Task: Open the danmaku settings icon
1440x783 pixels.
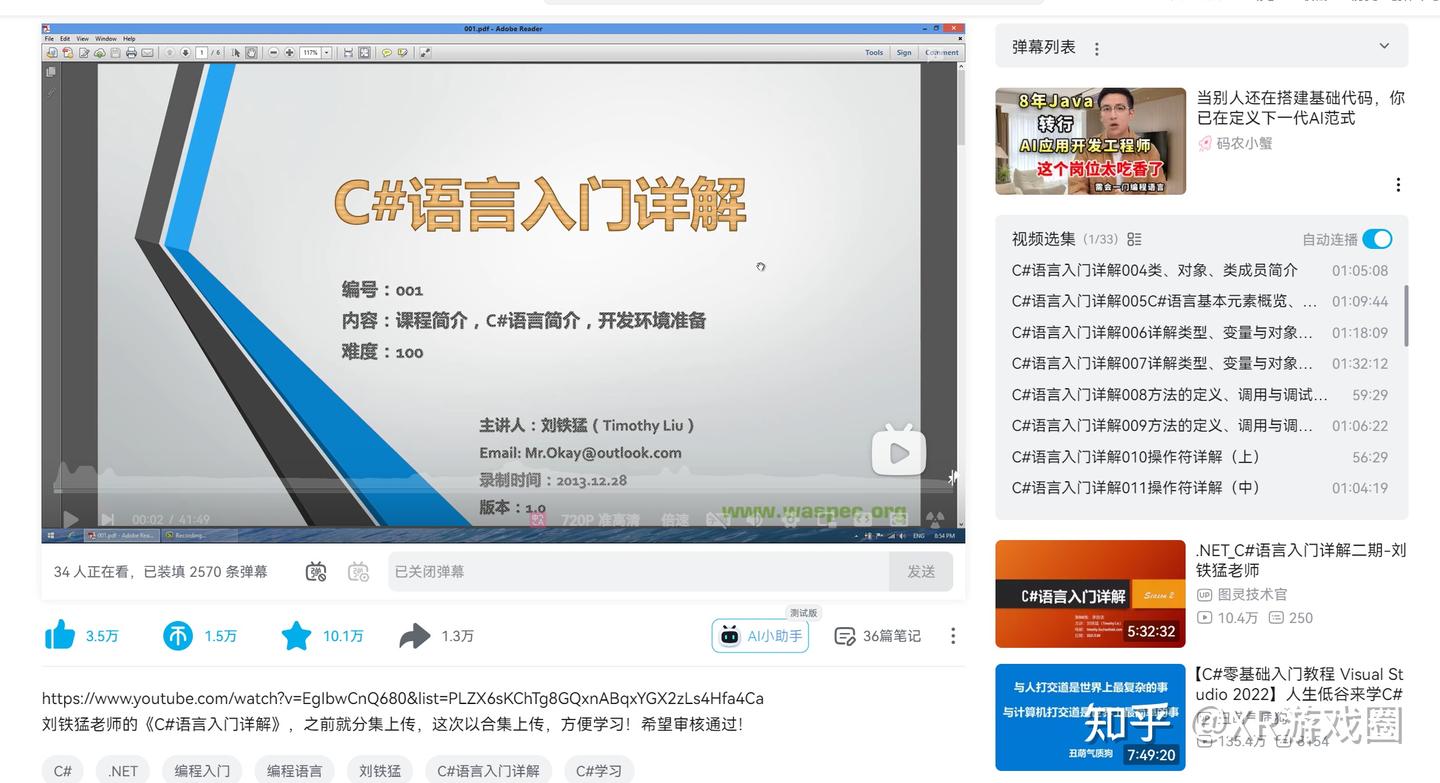Action: (358, 572)
